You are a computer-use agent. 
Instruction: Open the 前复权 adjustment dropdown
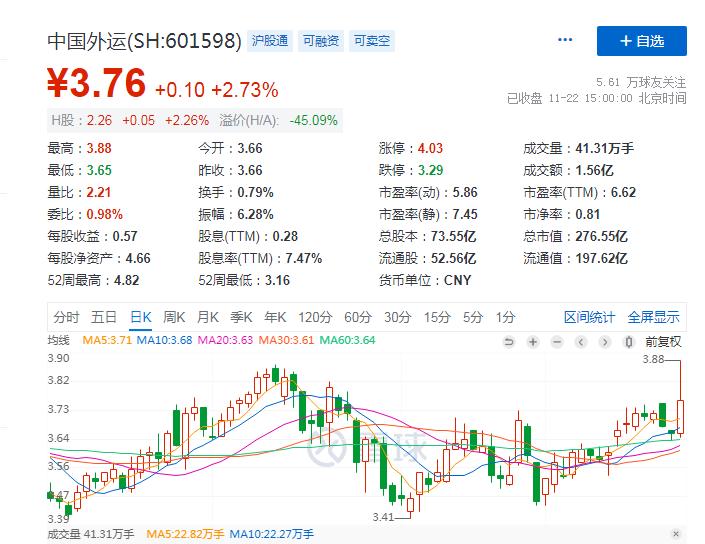pos(663,342)
